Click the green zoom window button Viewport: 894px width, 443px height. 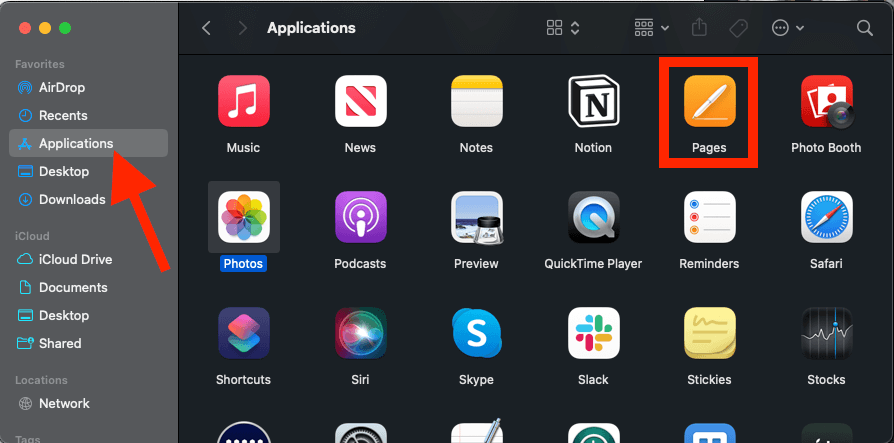[x=65, y=28]
